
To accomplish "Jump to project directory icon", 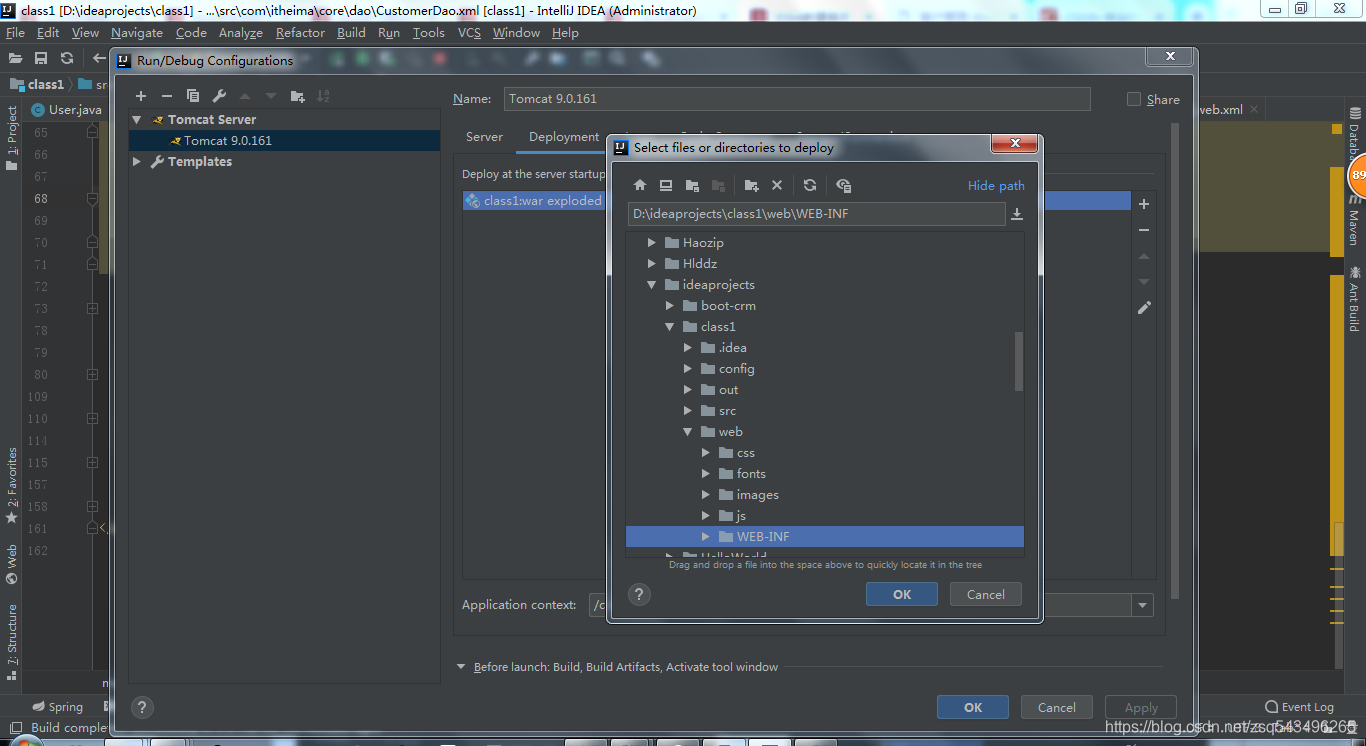I will 692,185.
